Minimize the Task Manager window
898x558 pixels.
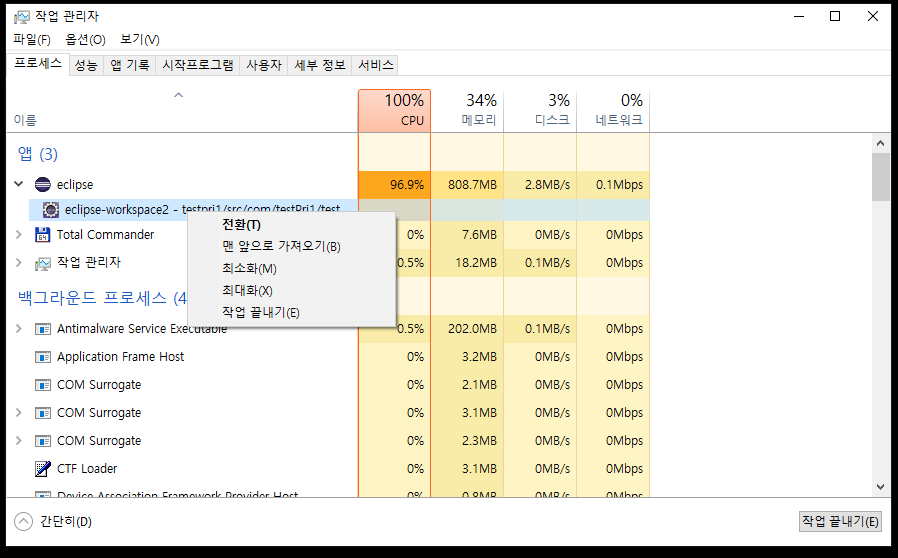tap(799, 16)
